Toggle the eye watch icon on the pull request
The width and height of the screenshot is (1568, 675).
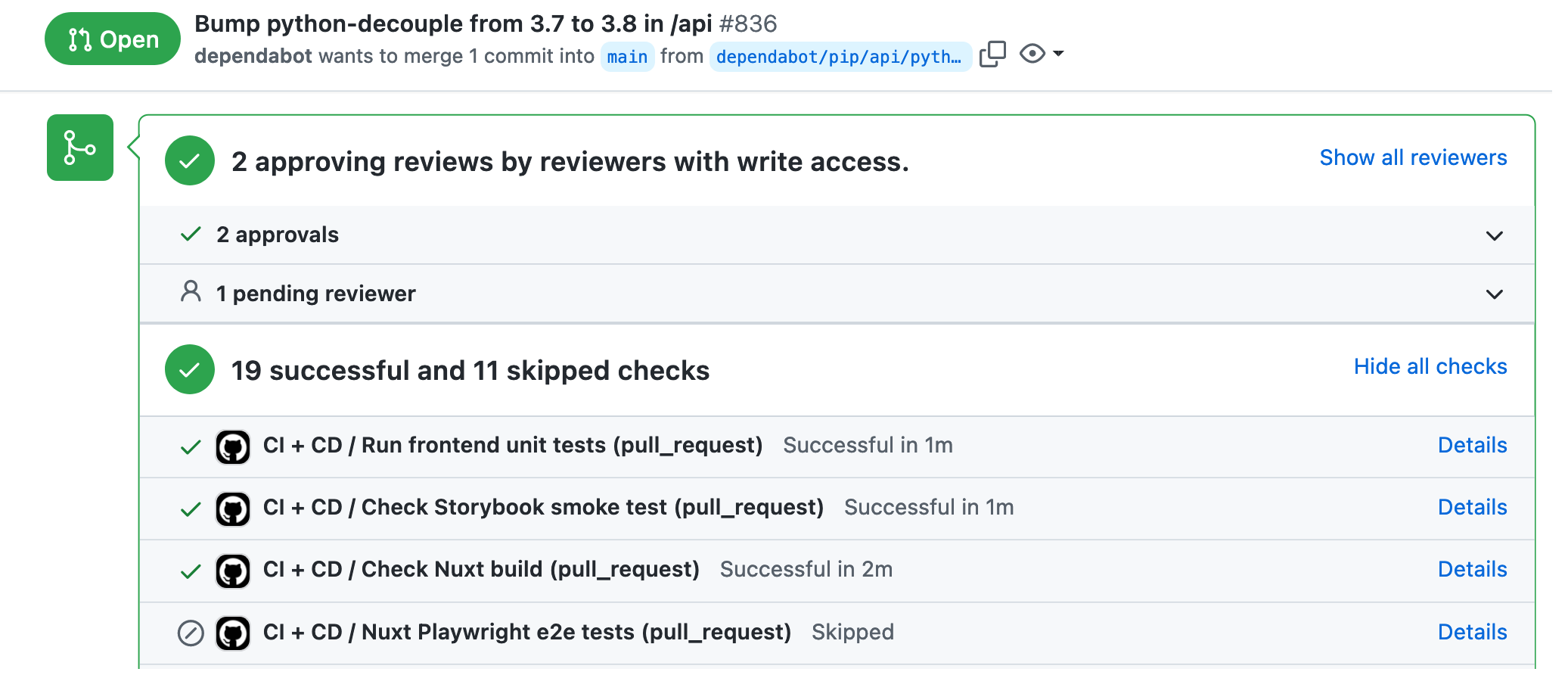click(1033, 53)
